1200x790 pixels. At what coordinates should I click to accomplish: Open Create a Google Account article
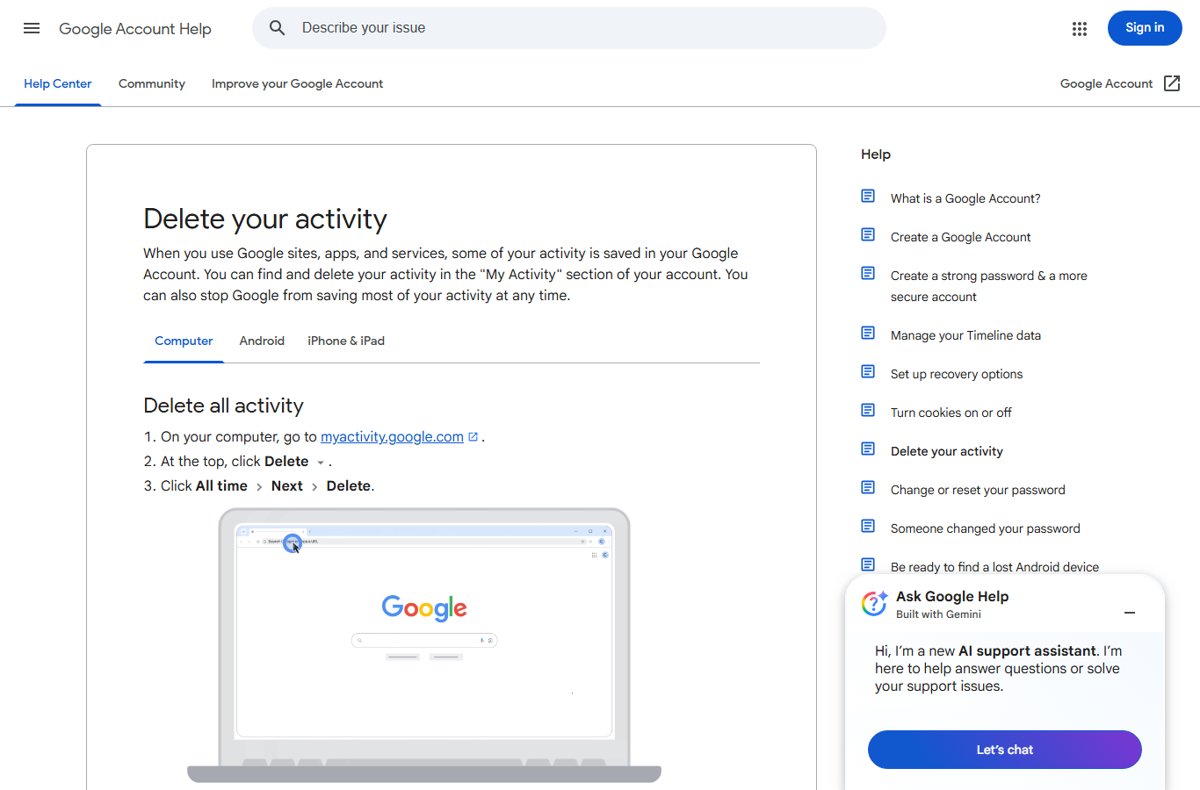(961, 237)
